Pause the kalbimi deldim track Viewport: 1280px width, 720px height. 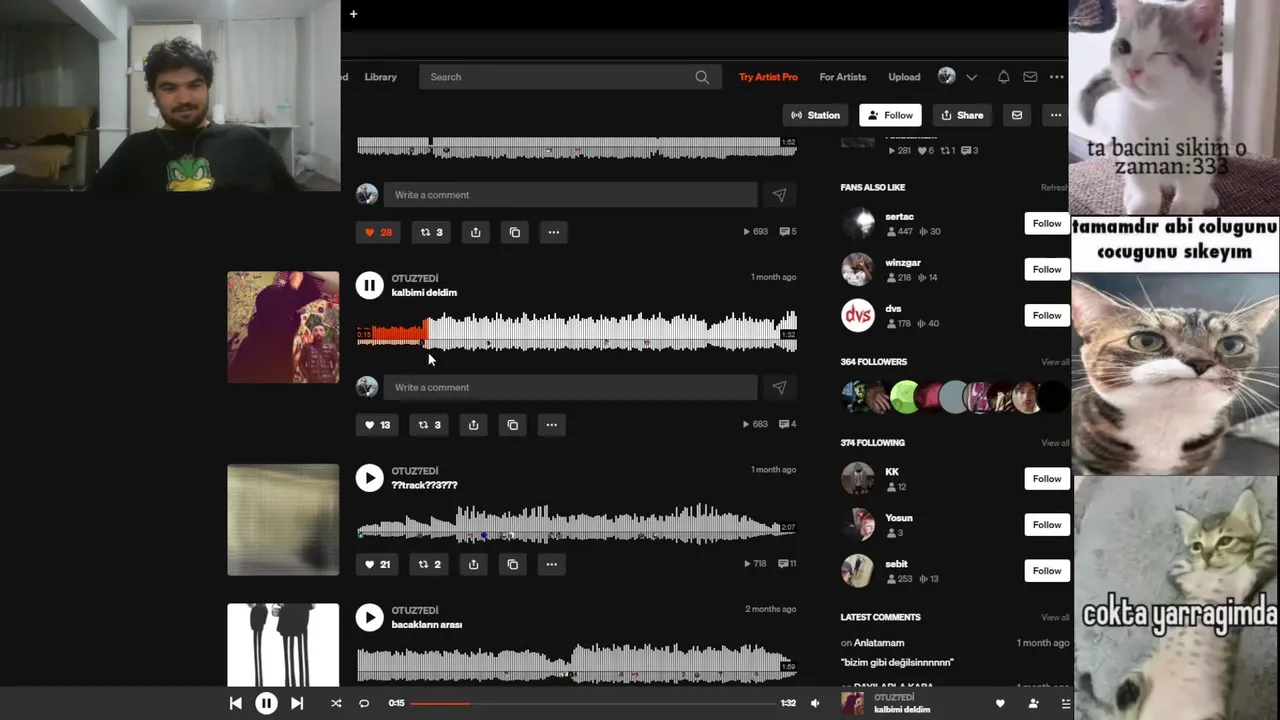pos(369,285)
